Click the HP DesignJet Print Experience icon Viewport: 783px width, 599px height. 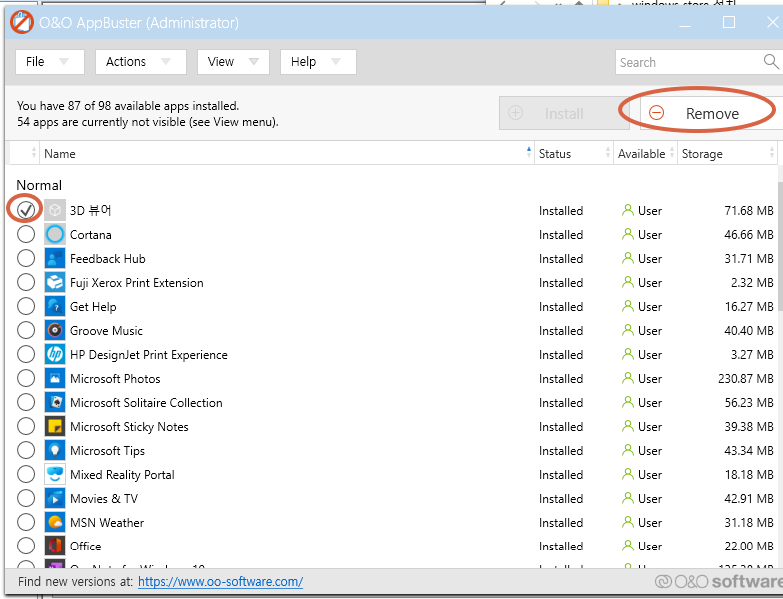[x=55, y=354]
